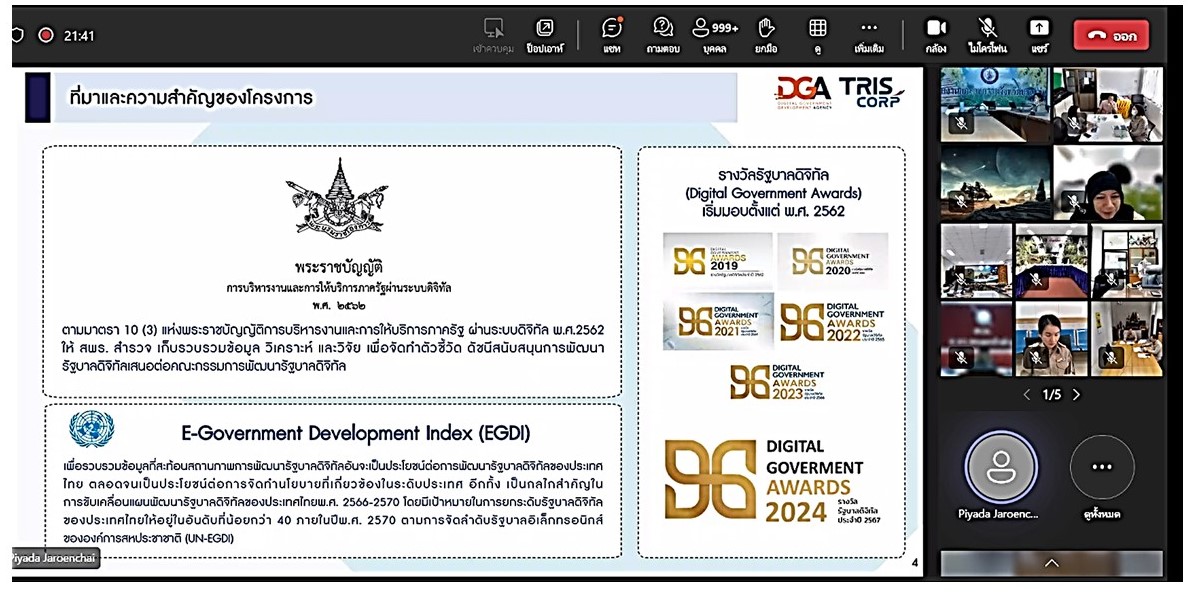Click the United Nations emblem beside EGDI

click(92, 429)
